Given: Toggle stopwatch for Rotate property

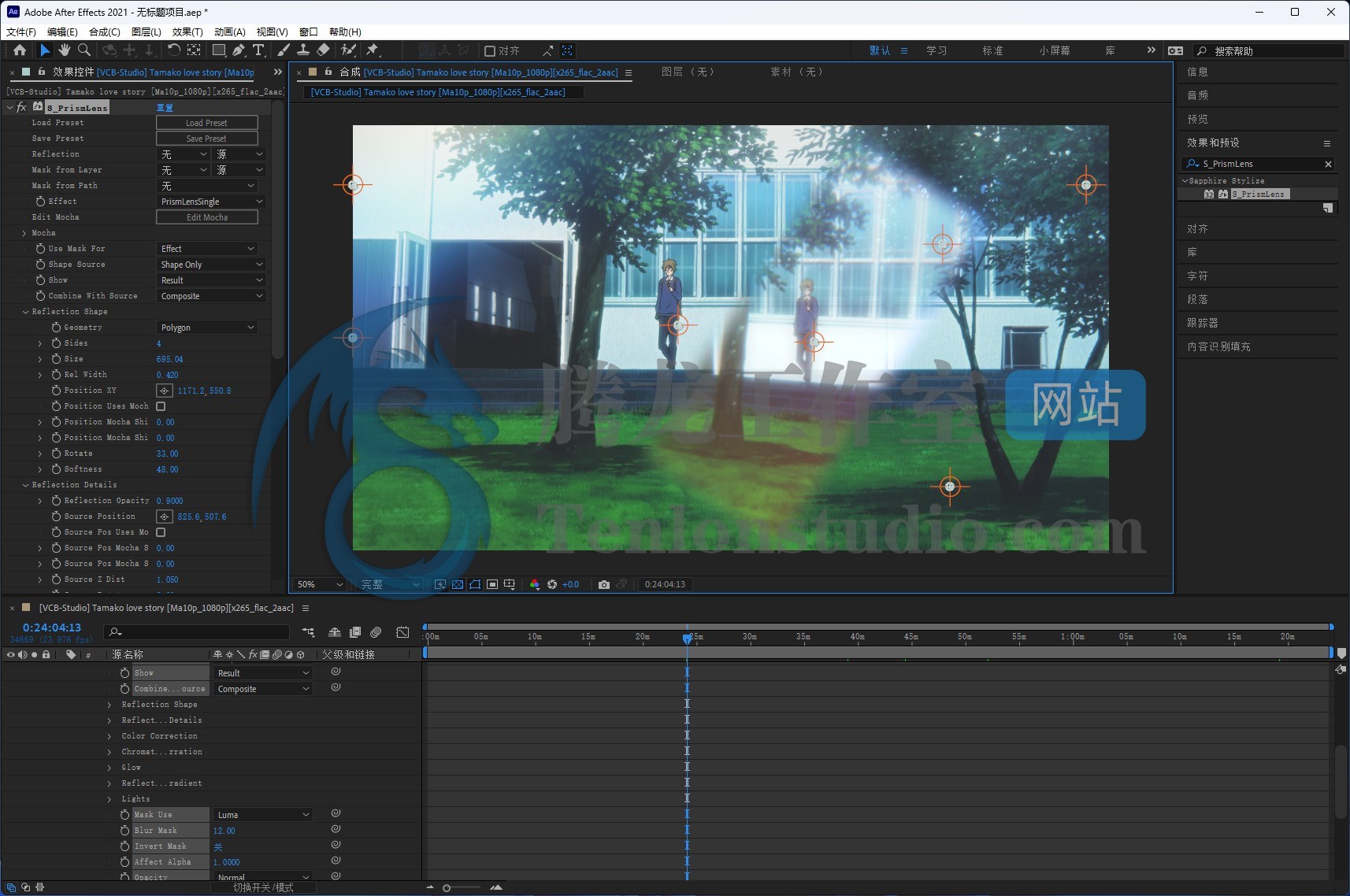Looking at the screenshot, I should point(56,454).
